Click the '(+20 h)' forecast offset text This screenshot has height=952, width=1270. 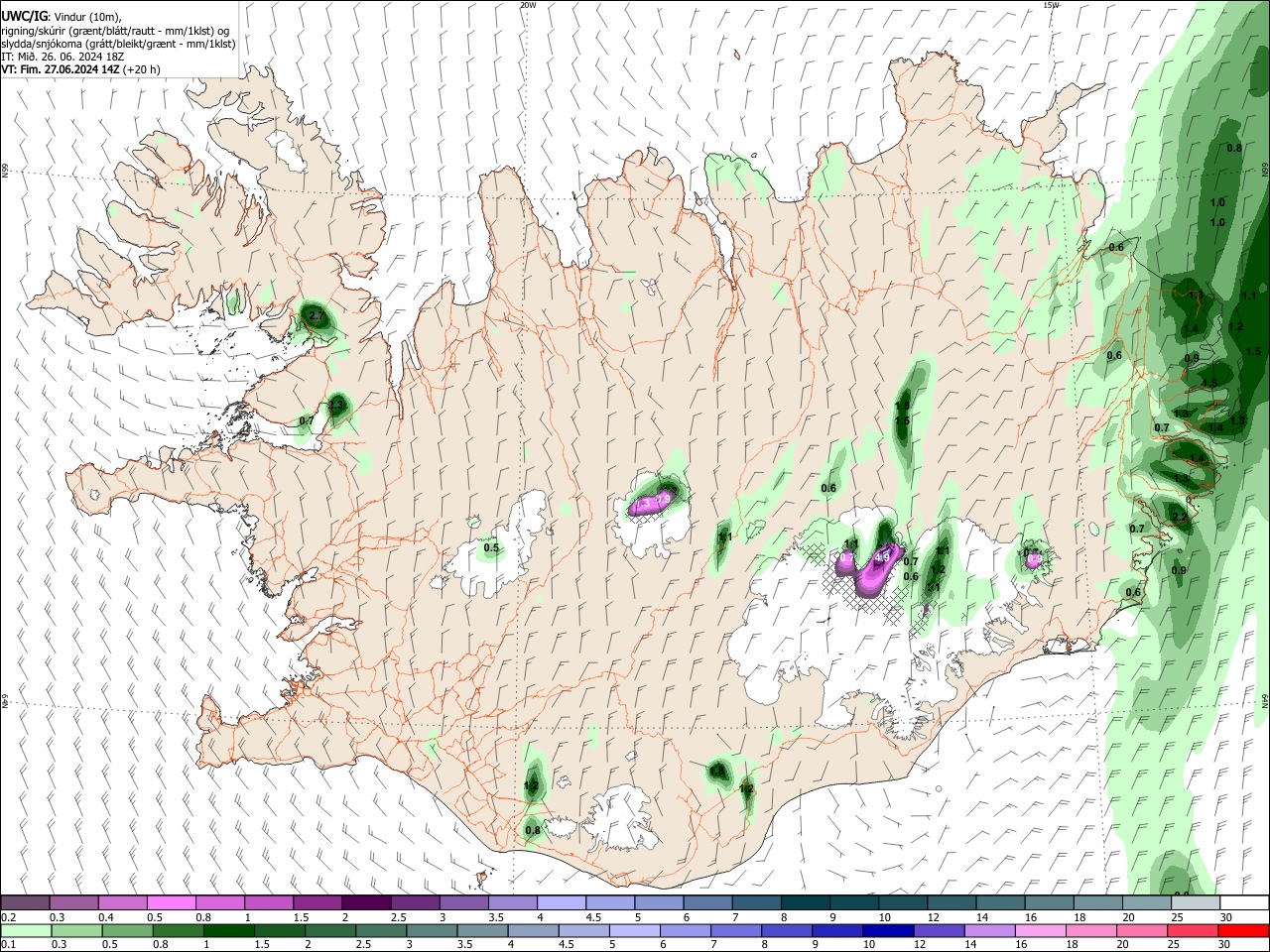(x=142, y=69)
